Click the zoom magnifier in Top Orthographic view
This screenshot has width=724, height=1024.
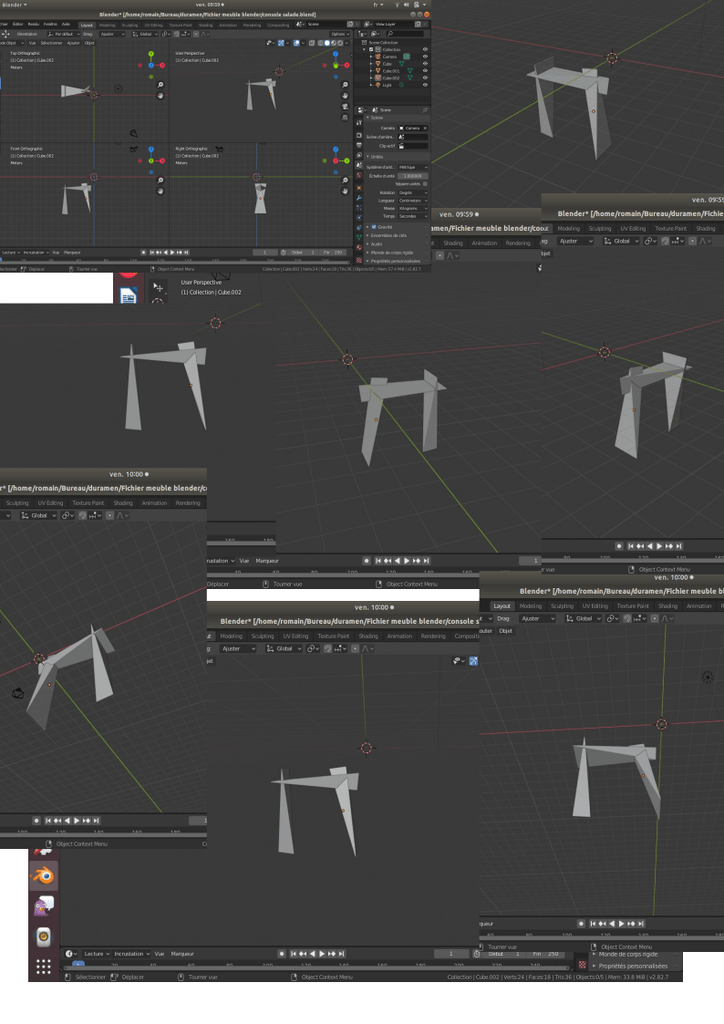tap(160, 86)
